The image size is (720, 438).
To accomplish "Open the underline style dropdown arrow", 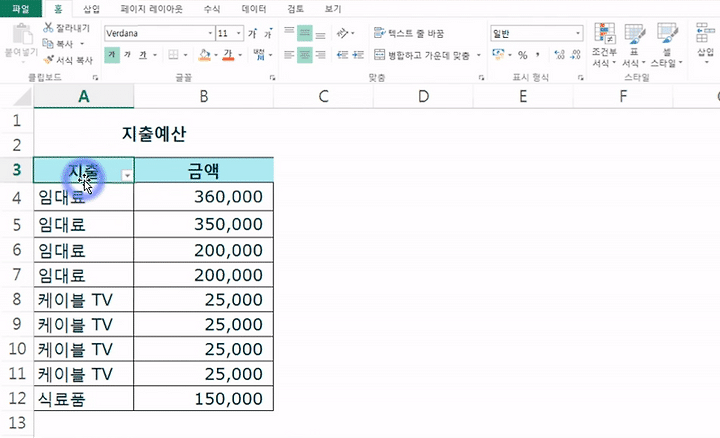I will 155,55.
